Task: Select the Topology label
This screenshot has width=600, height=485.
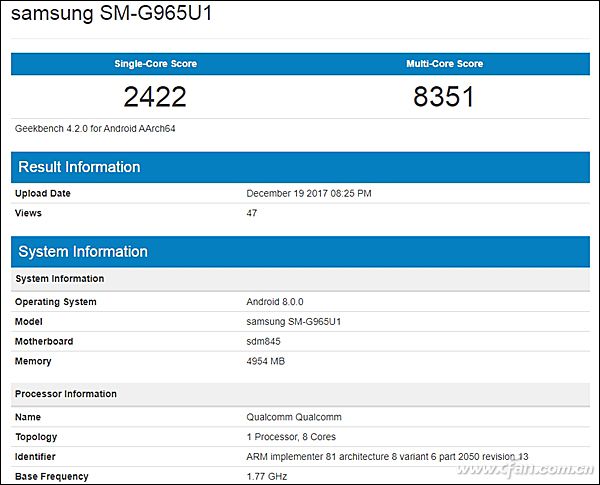Action: click(36, 437)
